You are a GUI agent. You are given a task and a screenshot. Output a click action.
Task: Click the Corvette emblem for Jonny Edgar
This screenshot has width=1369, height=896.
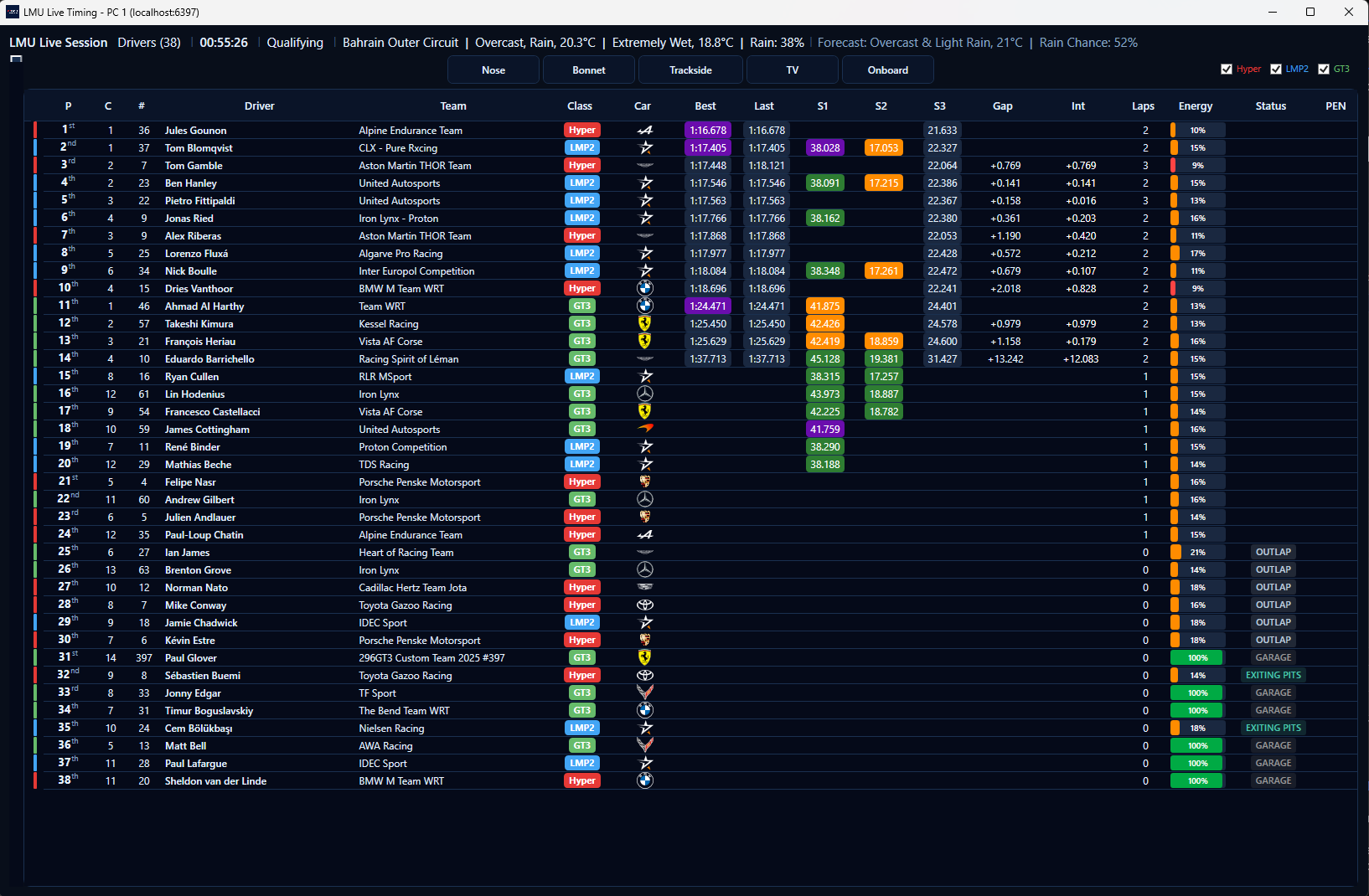pyautogui.click(x=645, y=693)
